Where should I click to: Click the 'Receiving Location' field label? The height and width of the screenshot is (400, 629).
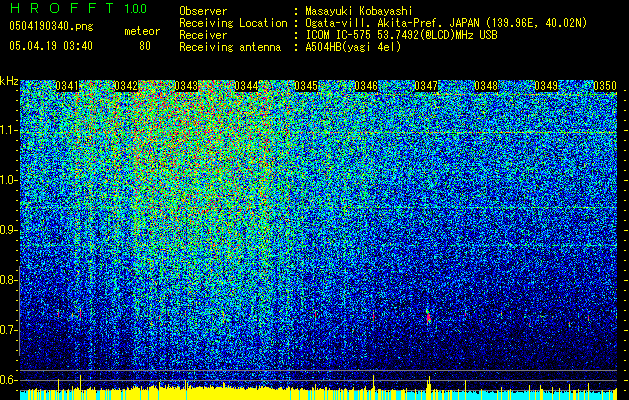tap(233, 23)
